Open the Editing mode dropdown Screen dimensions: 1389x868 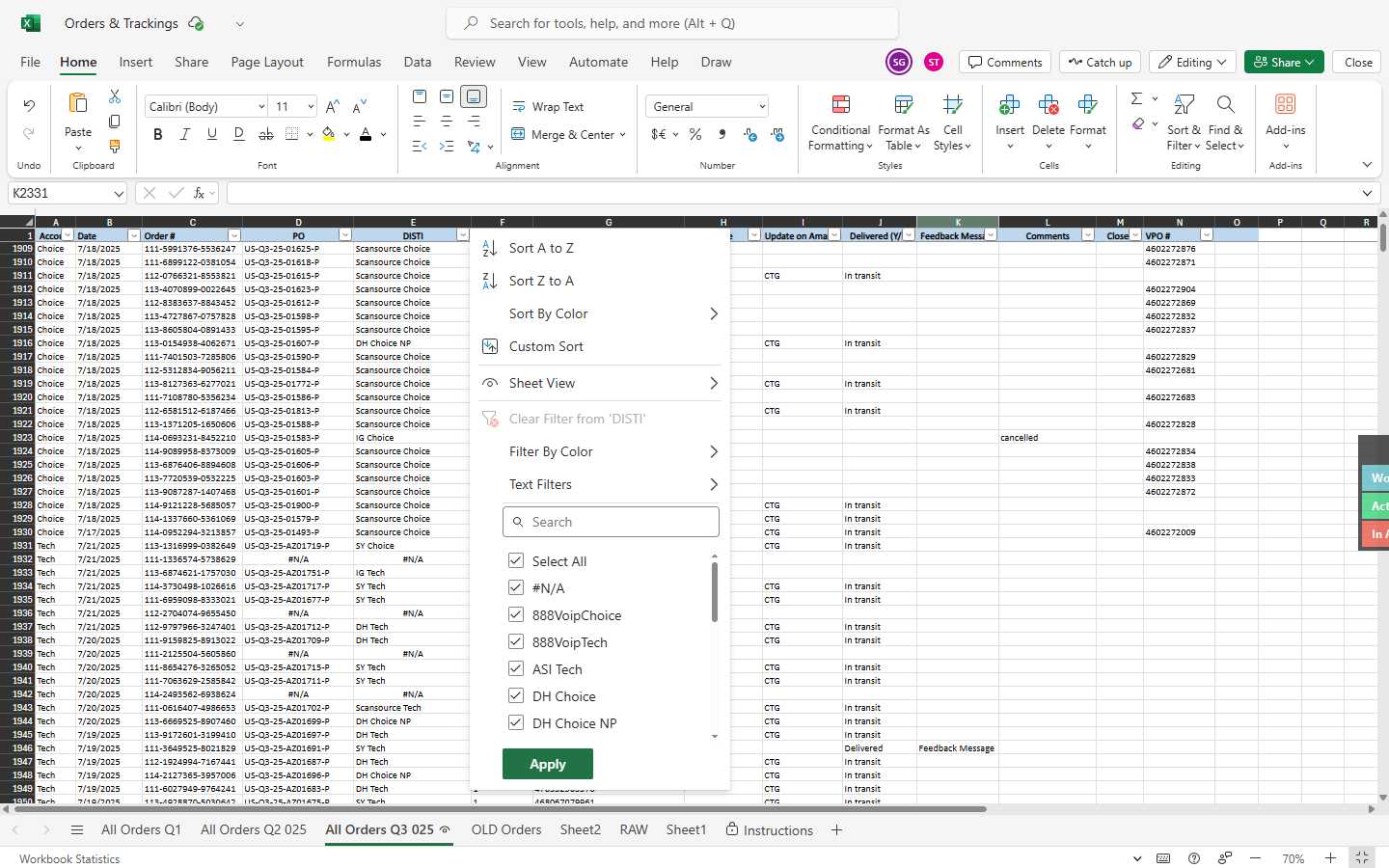pyautogui.click(x=1193, y=62)
